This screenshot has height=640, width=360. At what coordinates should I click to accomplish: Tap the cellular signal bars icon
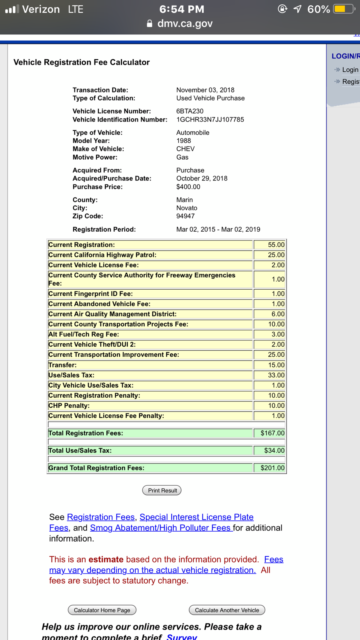(12, 9)
